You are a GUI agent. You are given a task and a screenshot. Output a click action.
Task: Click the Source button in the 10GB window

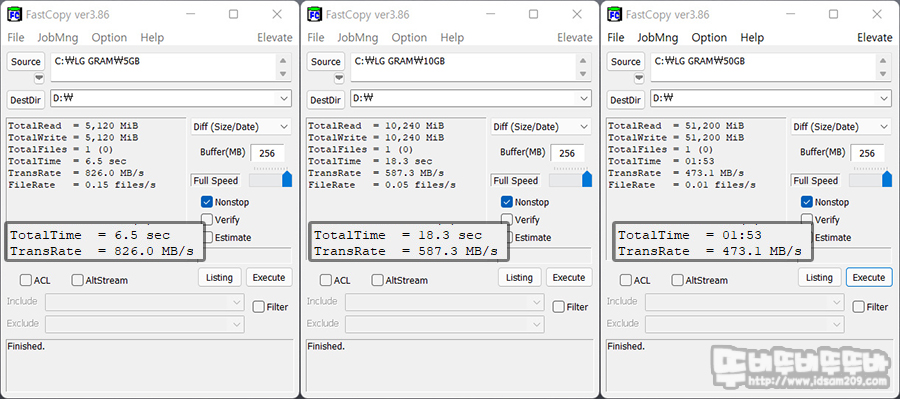point(326,61)
